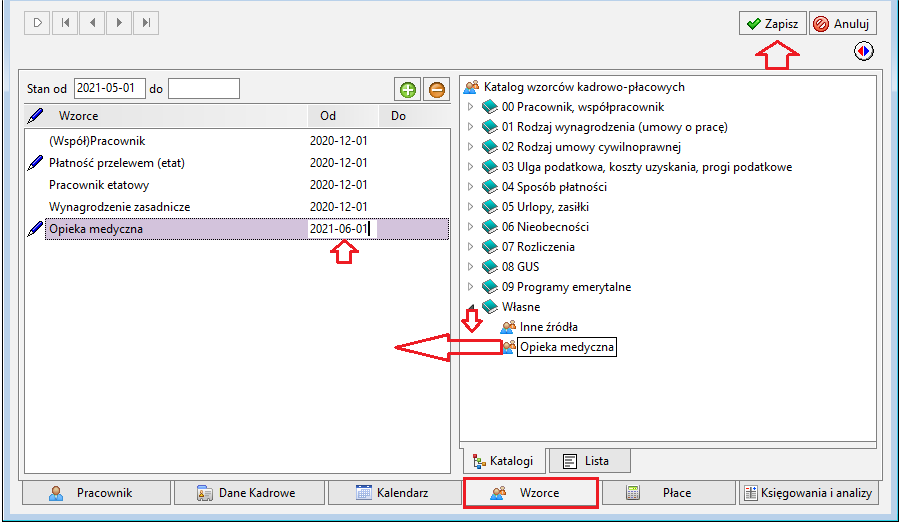Expand 00 Pracownik, współpracownik catalog
The height and width of the screenshot is (524, 902).
click(x=471, y=107)
